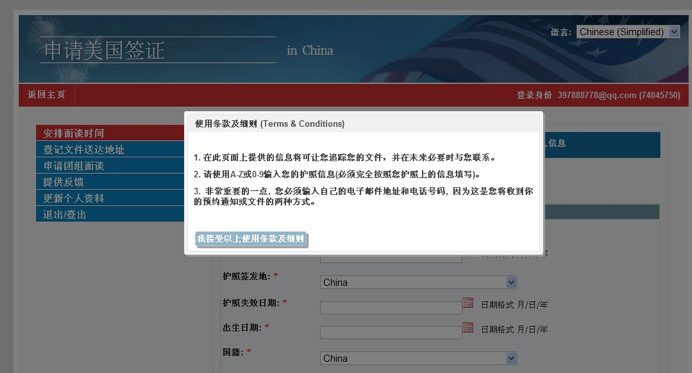Open the 国籍 China dropdown
This screenshot has height=373, width=692.
tap(418, 358)
